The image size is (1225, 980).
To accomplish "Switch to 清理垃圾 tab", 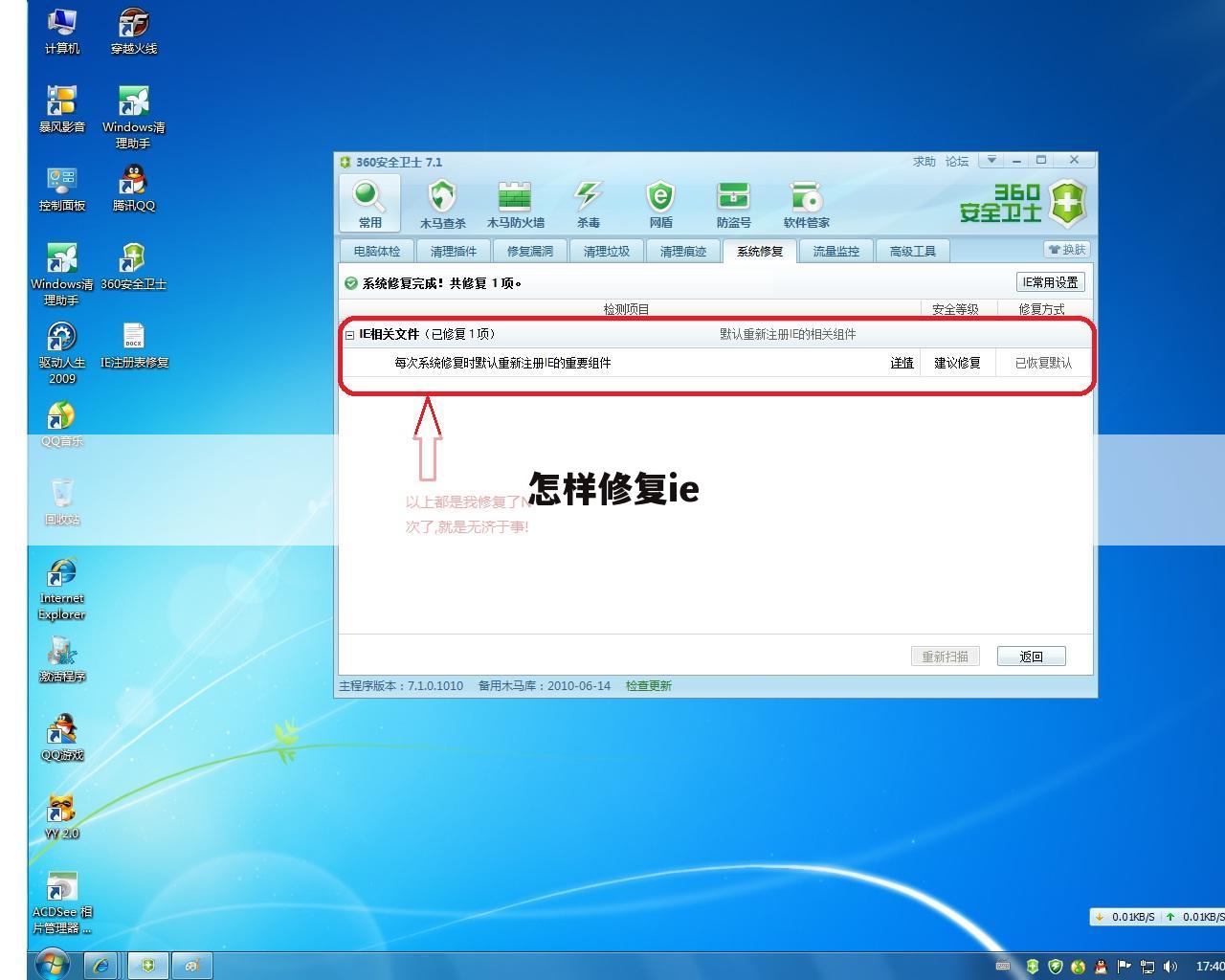I will (x=607, y=251).
